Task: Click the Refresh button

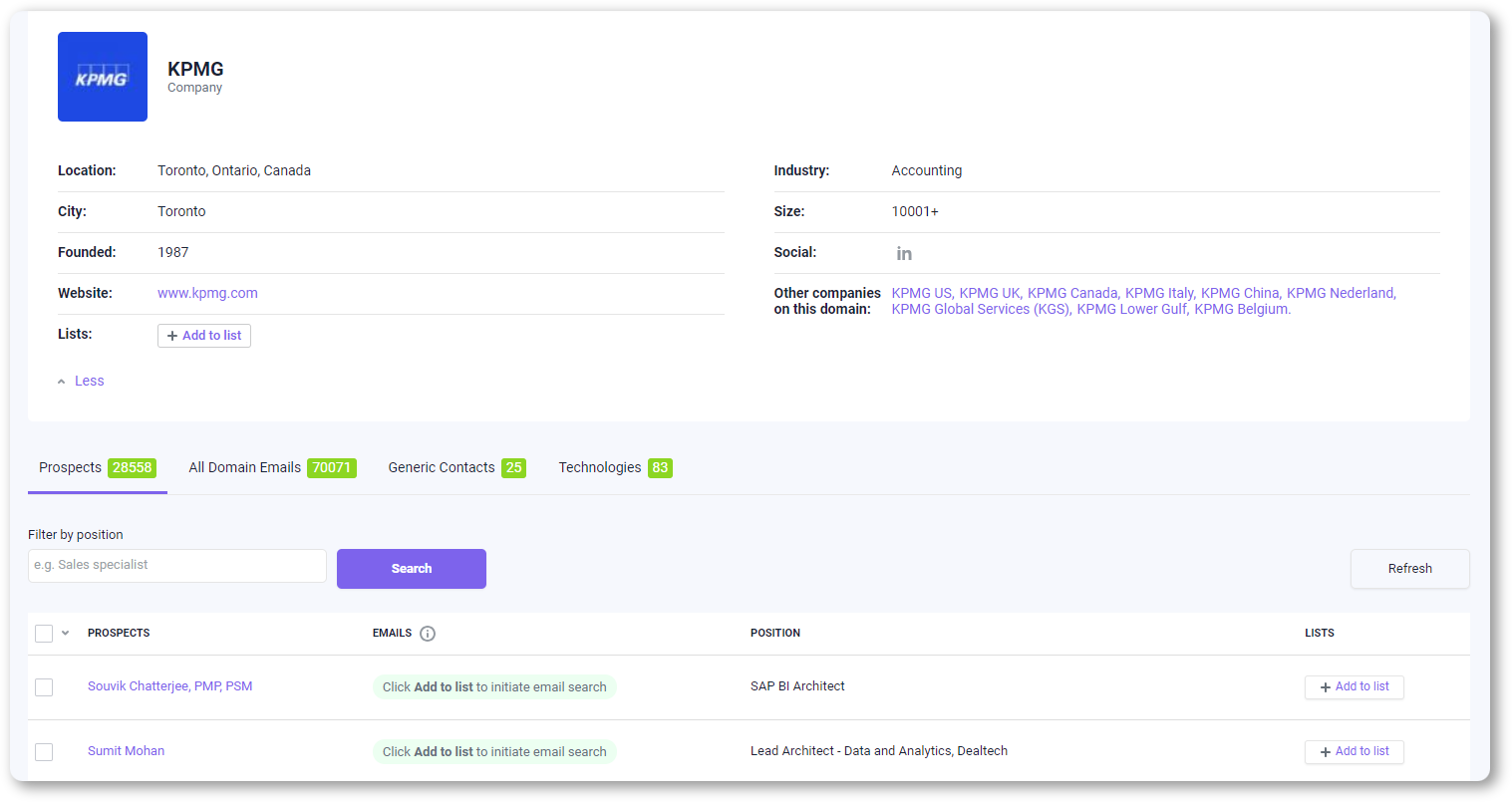Action: tap(1409, 569)
